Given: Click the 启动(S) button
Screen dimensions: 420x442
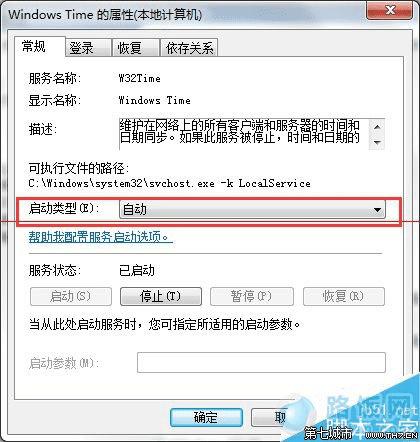Looking at the screenshot, I should 71,296.
